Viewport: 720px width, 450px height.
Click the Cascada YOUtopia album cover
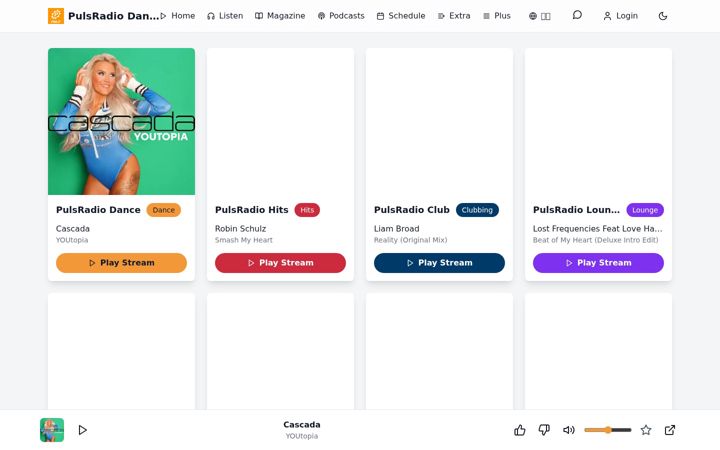121,121
